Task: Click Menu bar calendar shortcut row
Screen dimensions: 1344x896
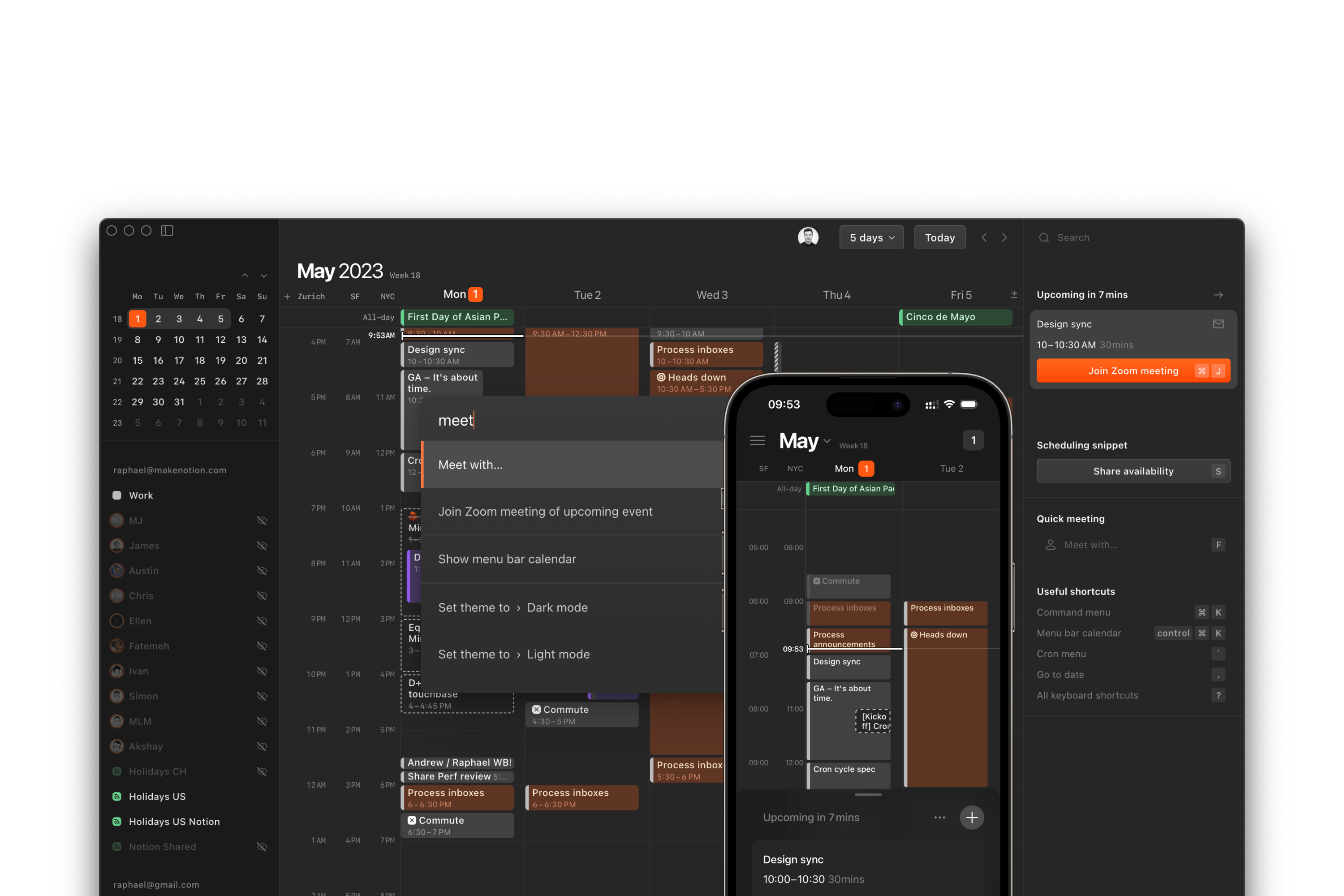Action: (x=1132, y=633)
